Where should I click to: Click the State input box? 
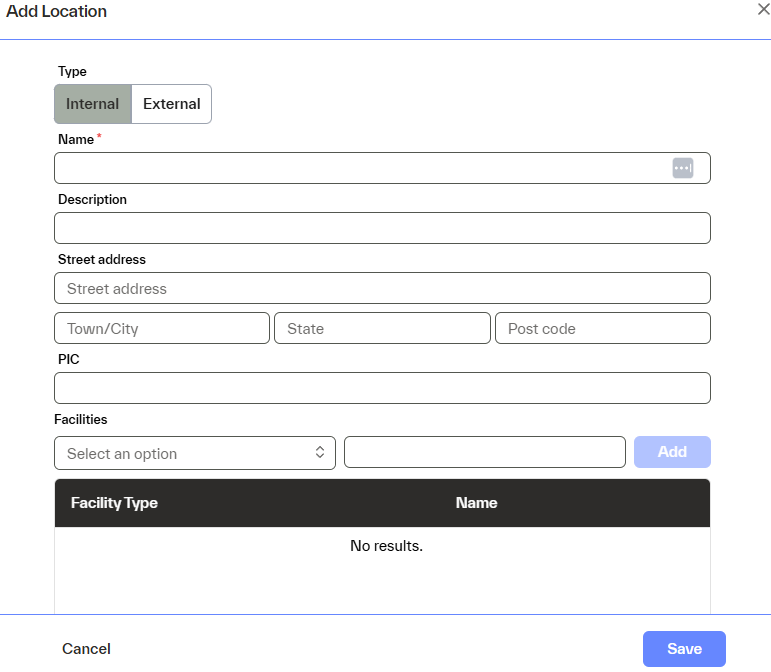382,328
